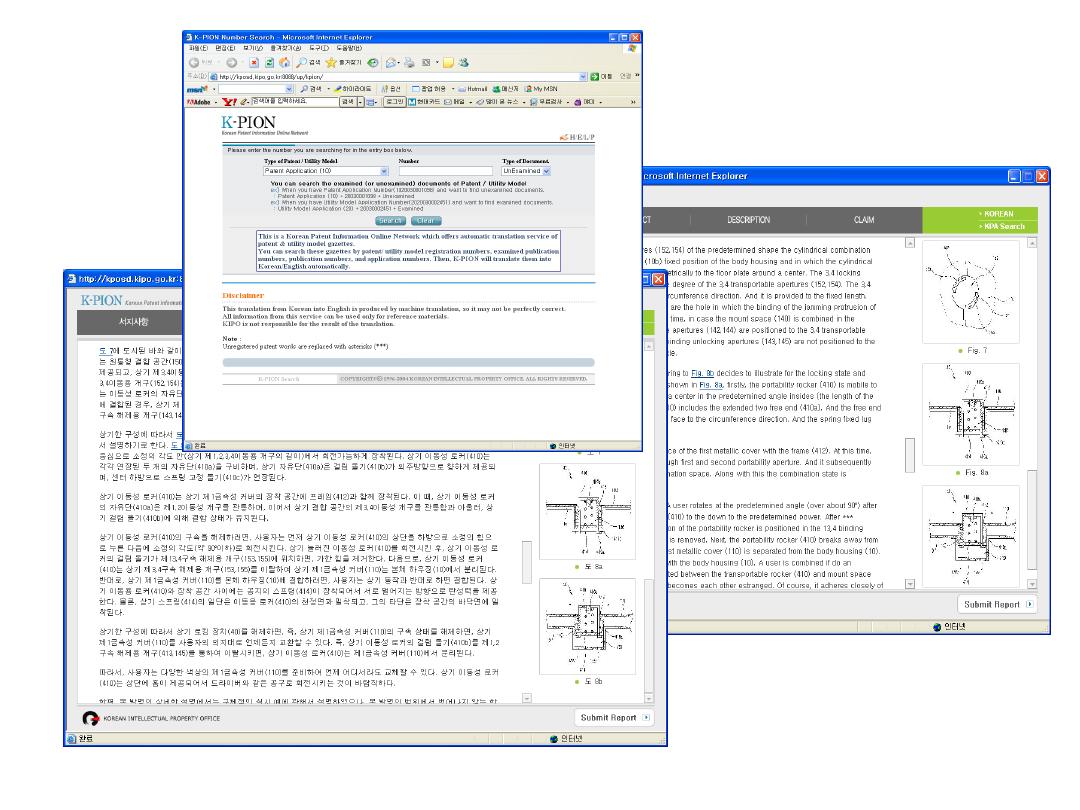Click the Back arrow in IE toolbar
Image resolution: width=1080 pixels, height=810 pixels.
pos(194,63)
